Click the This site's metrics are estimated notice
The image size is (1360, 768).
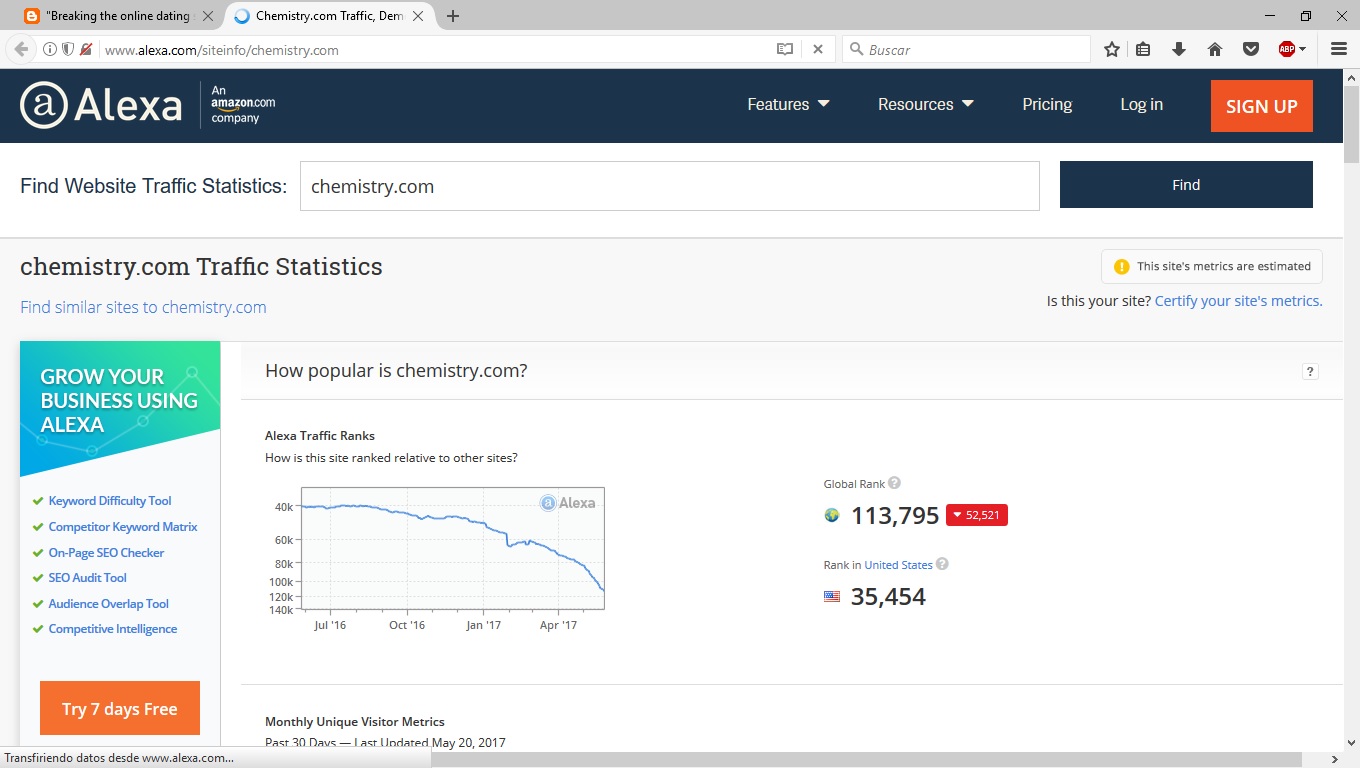(1212, 267)
